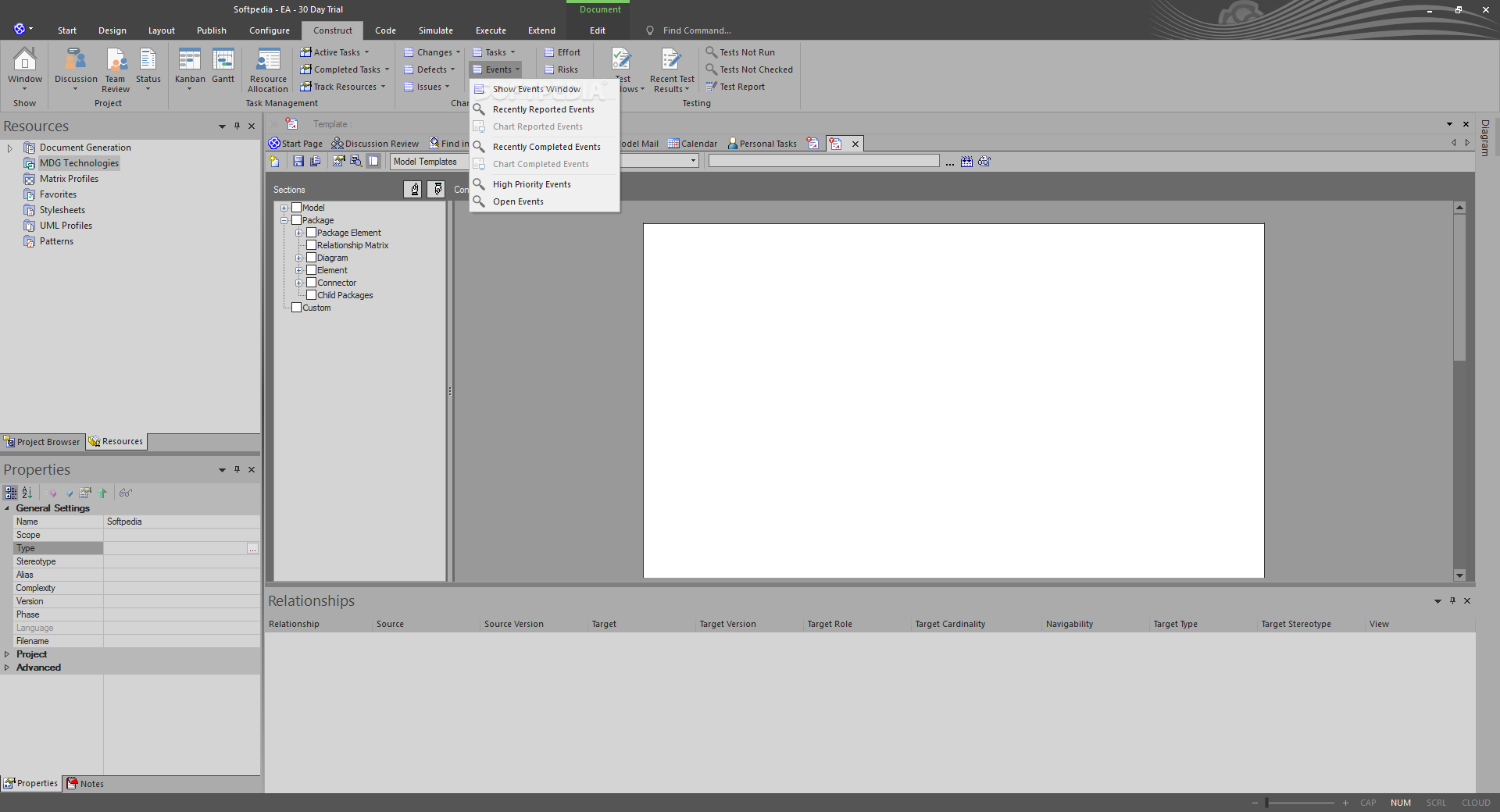This screenshot has width=1500, height=812.
Task: Open the Active Tasks dropdown
Action: (334, 52)
